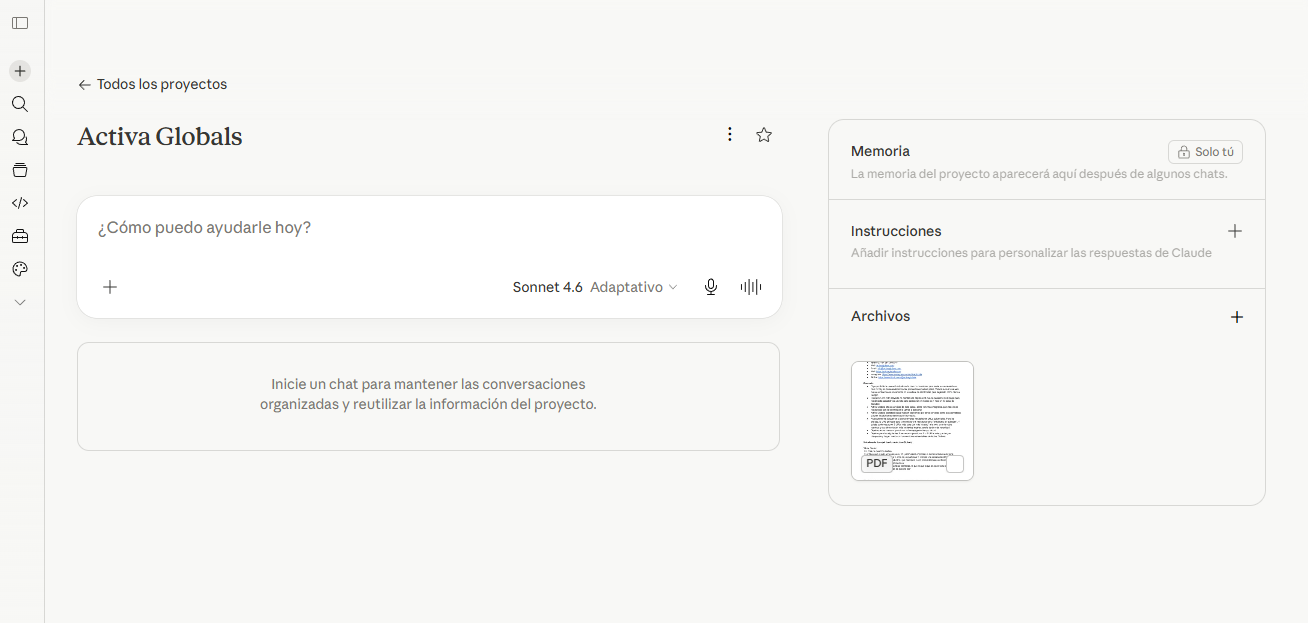Screen dimensions: 1308x623
Task: Click the Solo tú privacy button
Action: coord(1205,152)
